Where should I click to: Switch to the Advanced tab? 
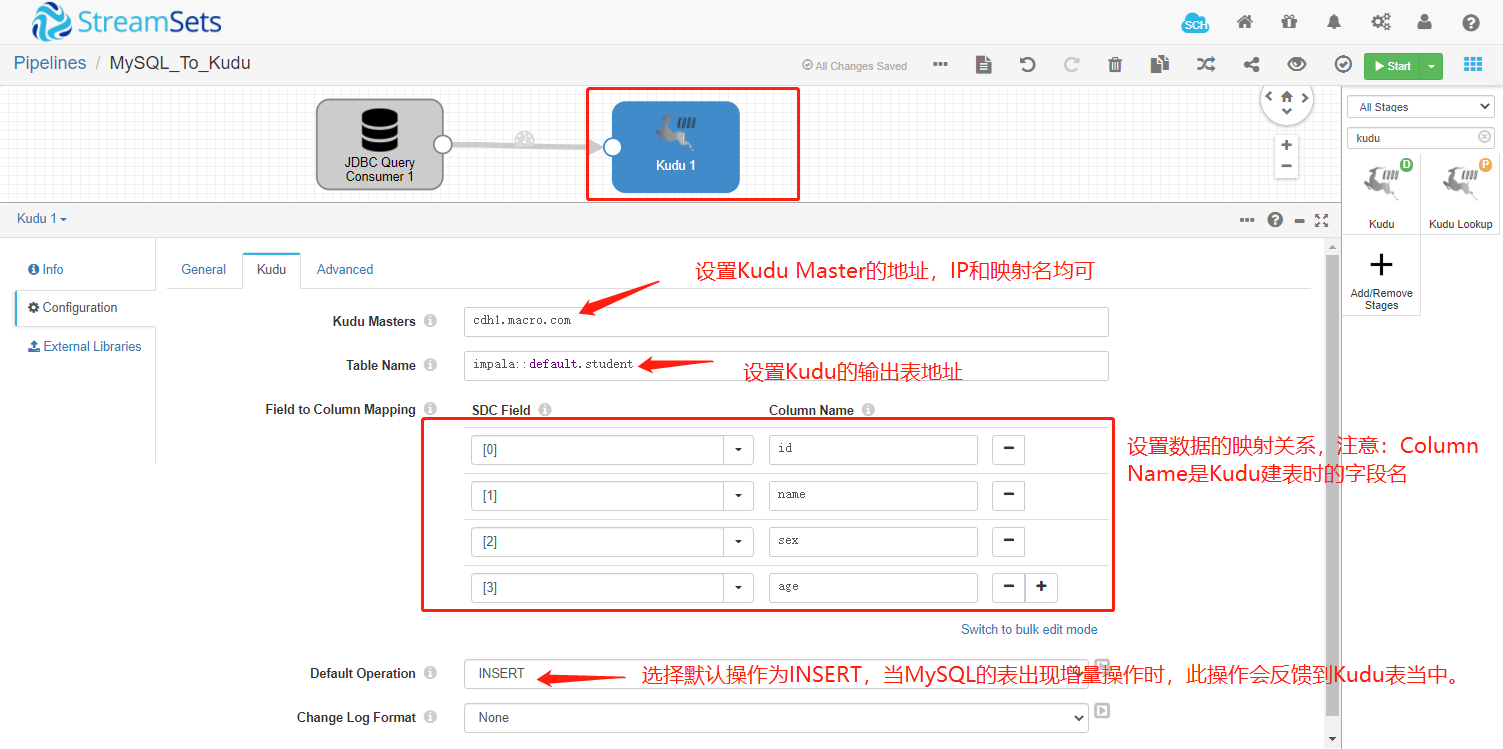[x=345, y=270]
